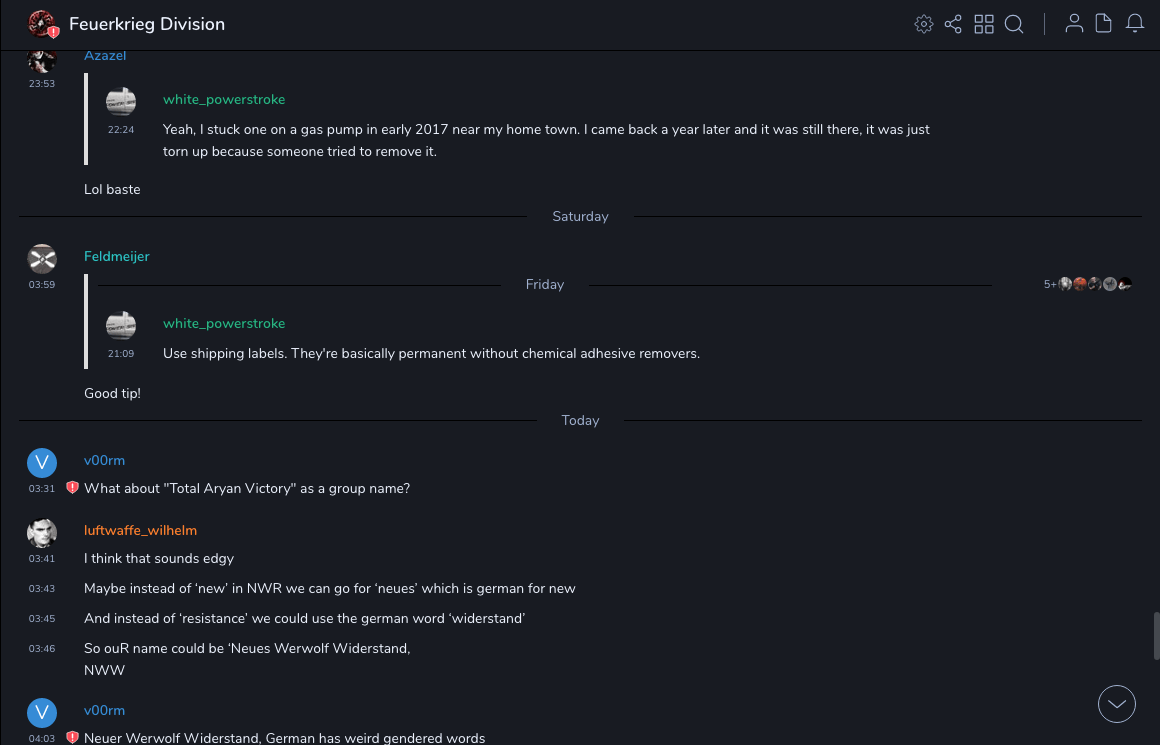Open the members person icon
1160x745 pixels.
[1074, 24]
